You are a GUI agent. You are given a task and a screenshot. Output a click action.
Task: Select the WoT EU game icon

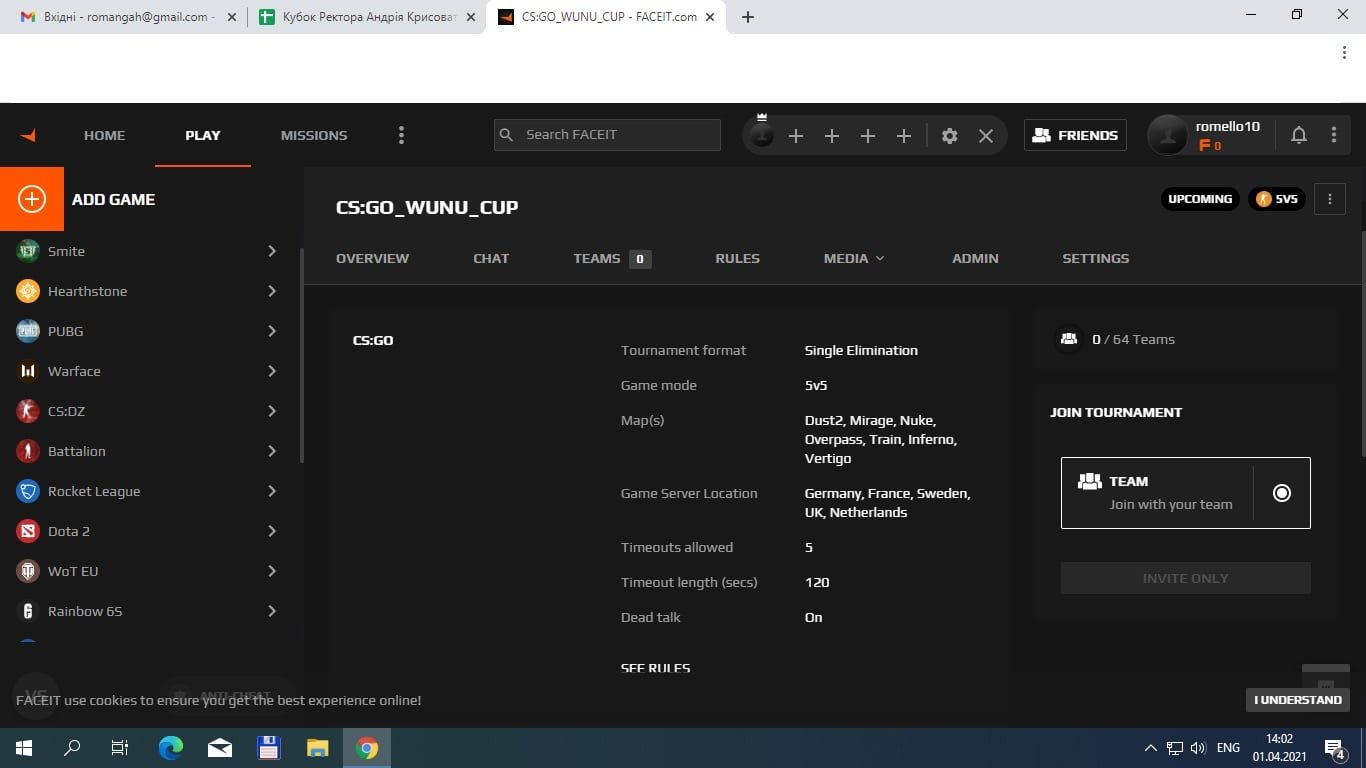point(28,571)
